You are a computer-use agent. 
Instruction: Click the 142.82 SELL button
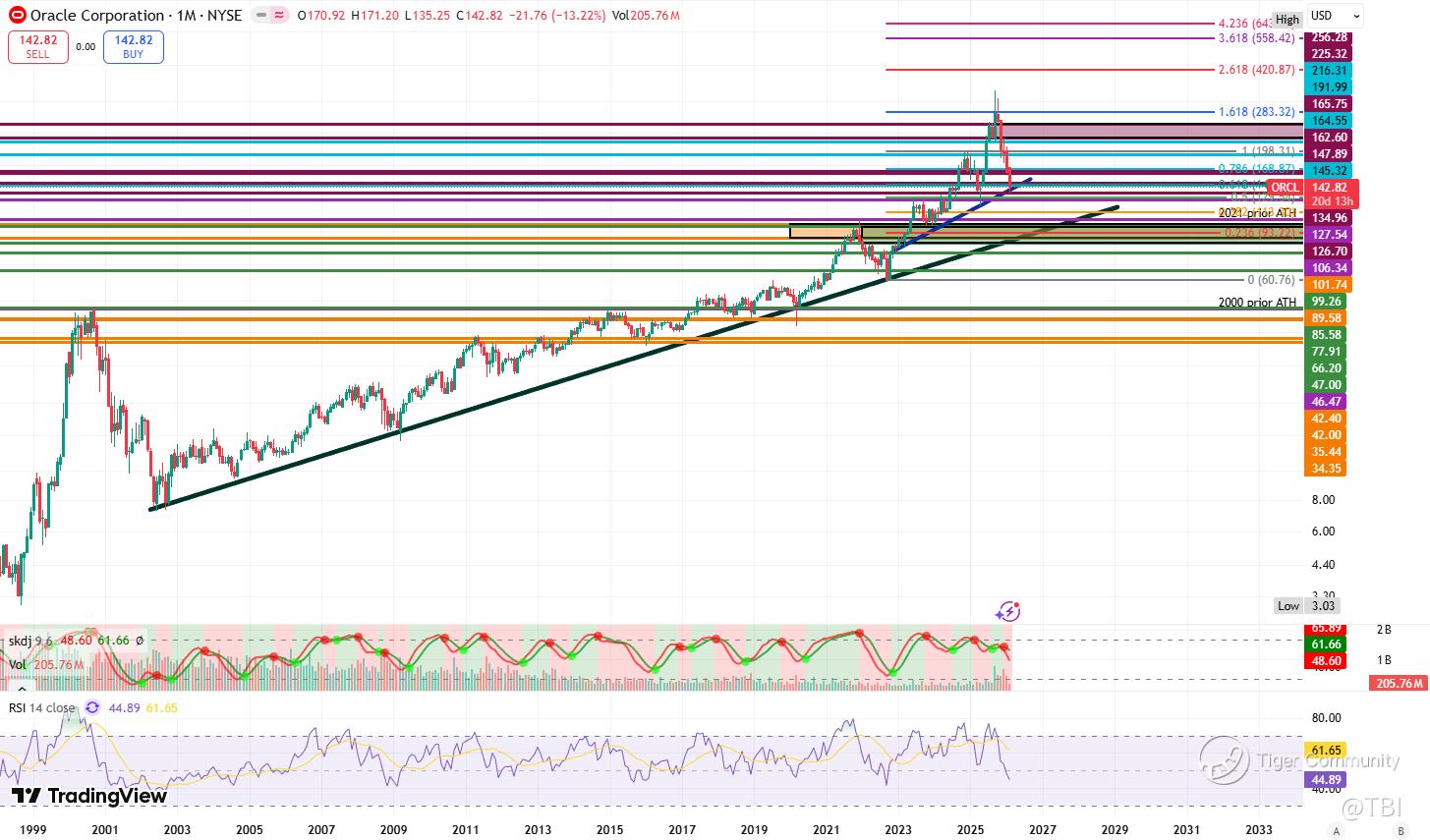[x=38, y=47]
